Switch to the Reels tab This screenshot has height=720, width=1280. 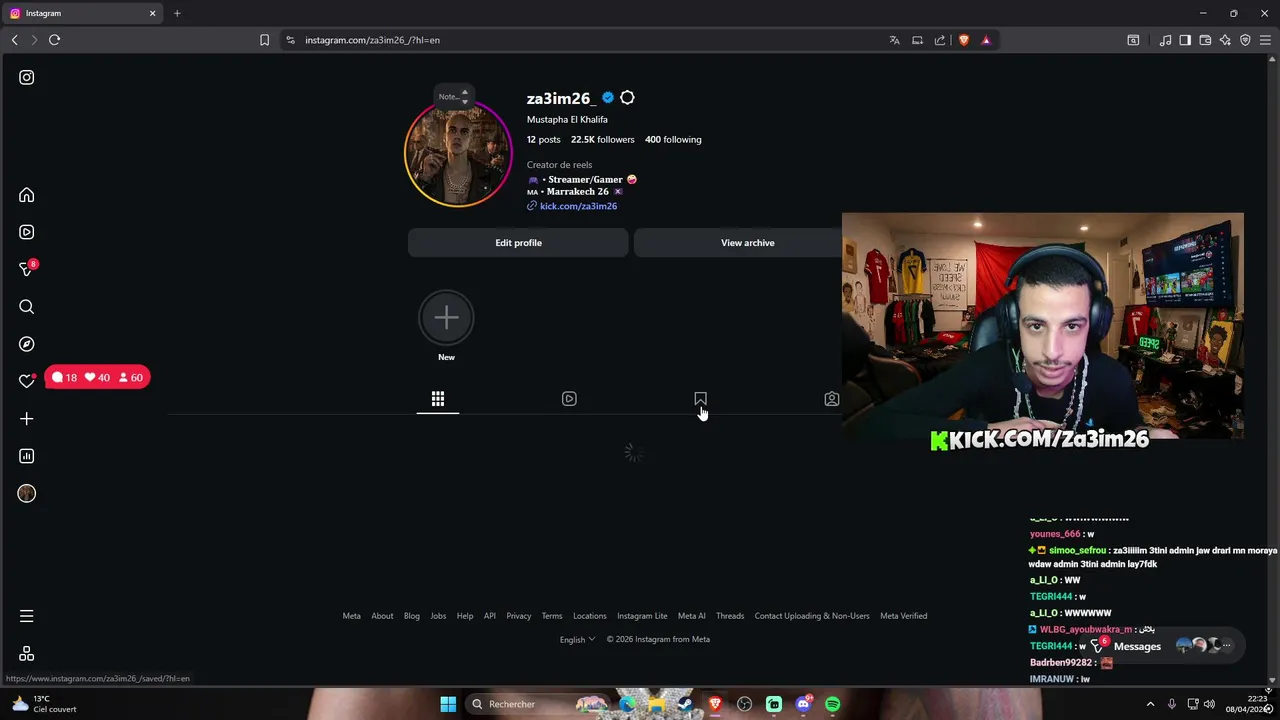click(569, 399)
